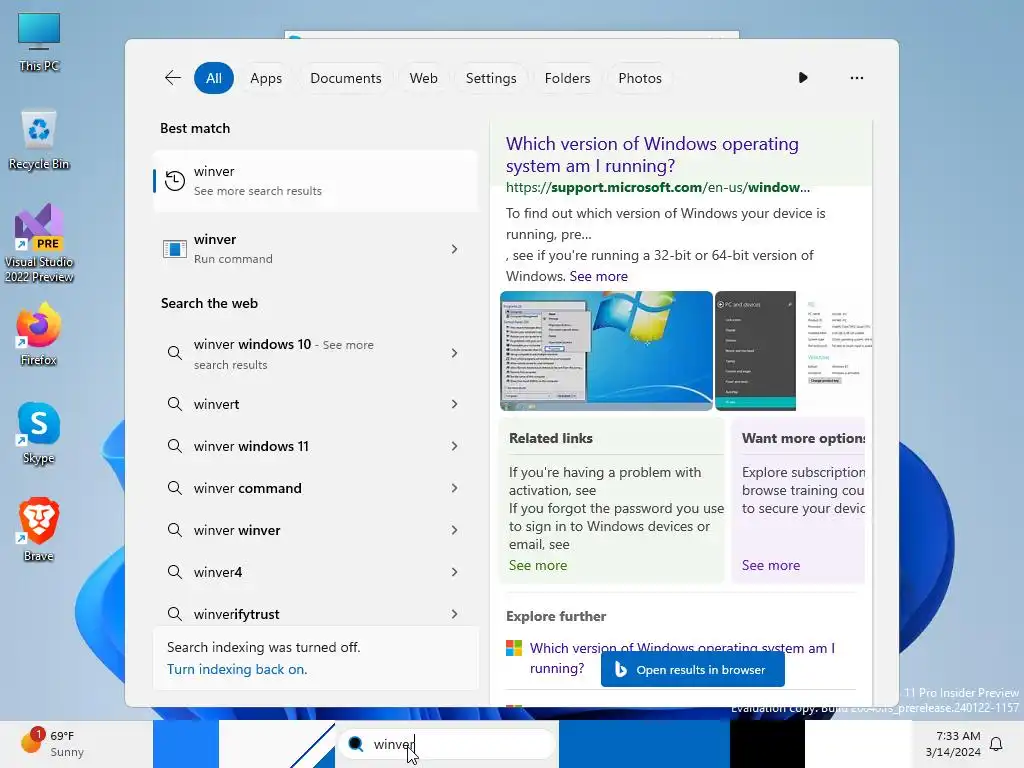Select the winver windows 10 web suggestion
Image resolution: width=1024 pixels, height=768 pixels.
click(315, 353)
